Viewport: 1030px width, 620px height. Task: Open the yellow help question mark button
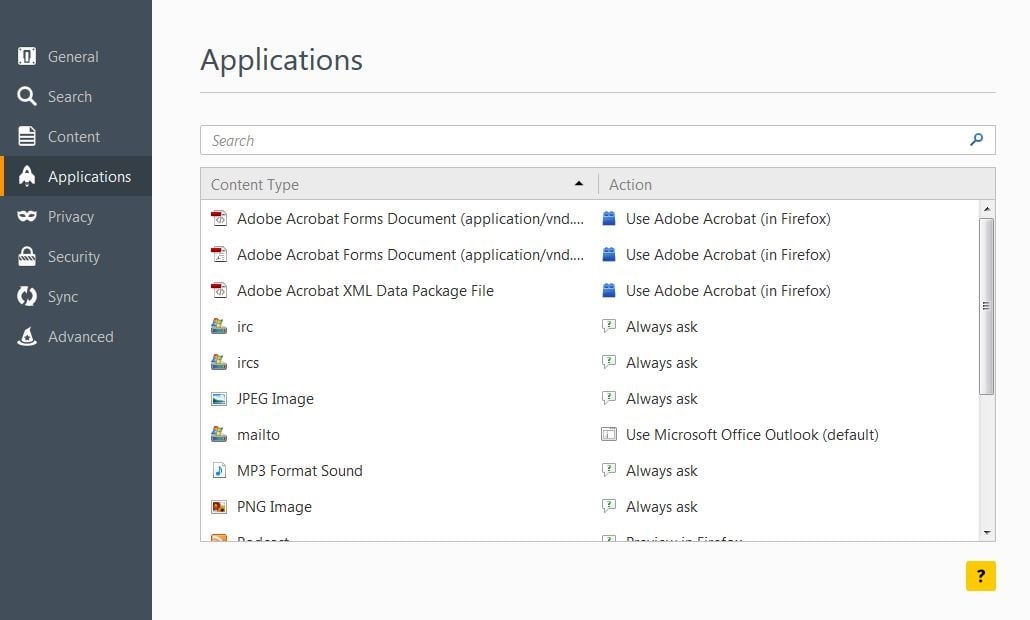(x=981, y=576)
